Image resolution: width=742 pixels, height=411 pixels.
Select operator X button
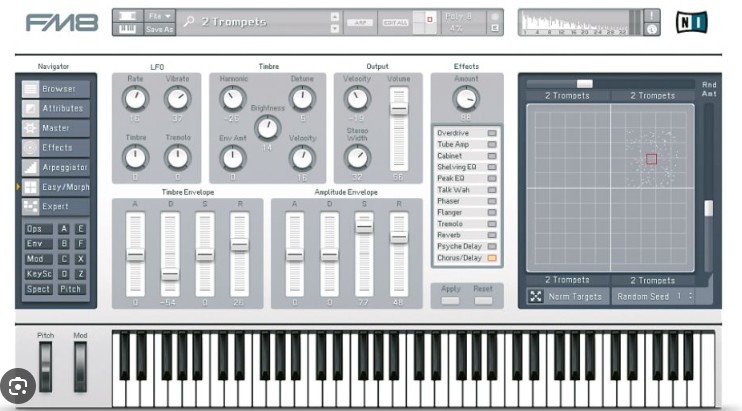tap(80, 259)
